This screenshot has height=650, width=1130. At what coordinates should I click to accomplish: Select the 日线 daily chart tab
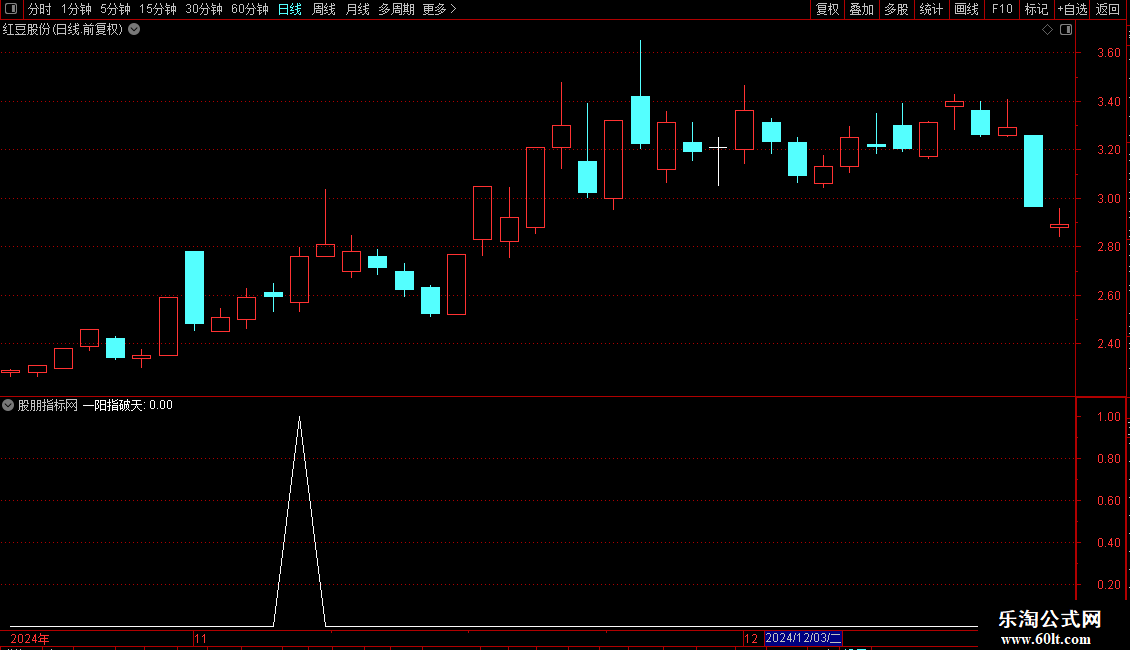[290, 9]
